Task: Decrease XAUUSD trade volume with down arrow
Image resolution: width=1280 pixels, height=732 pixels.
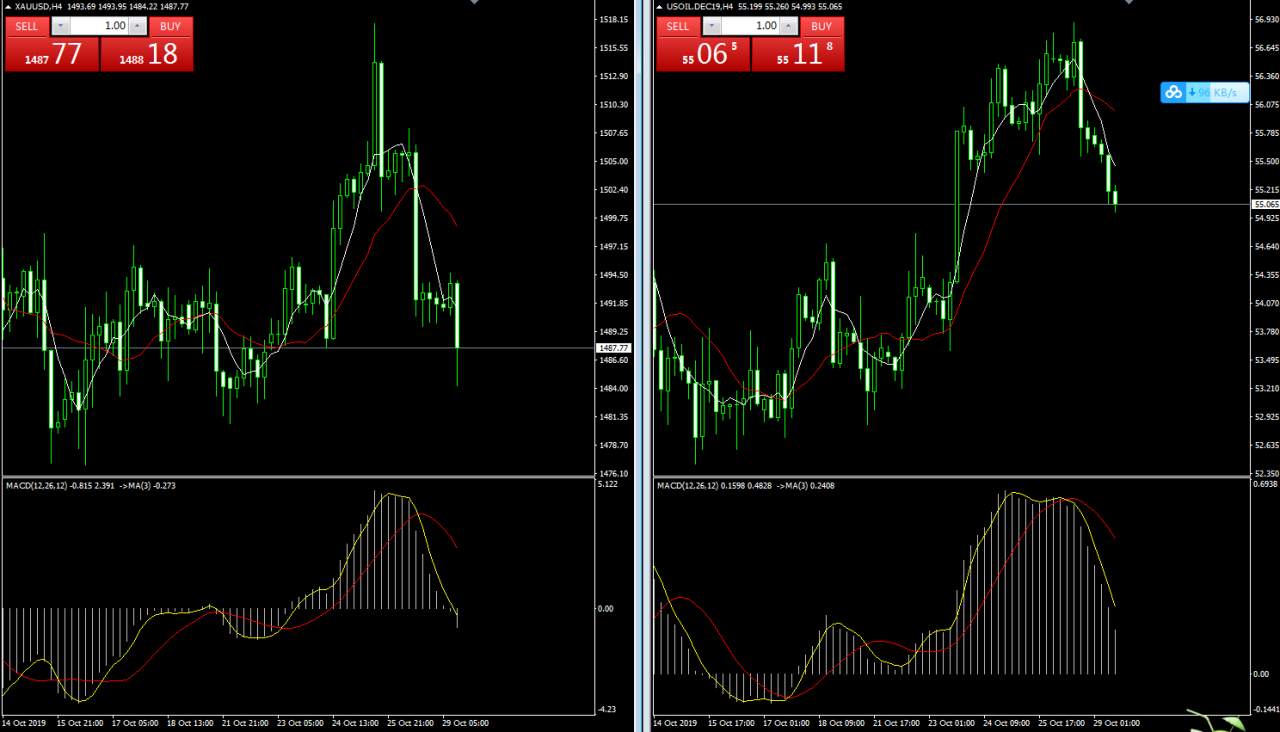Action: point(60,26)
